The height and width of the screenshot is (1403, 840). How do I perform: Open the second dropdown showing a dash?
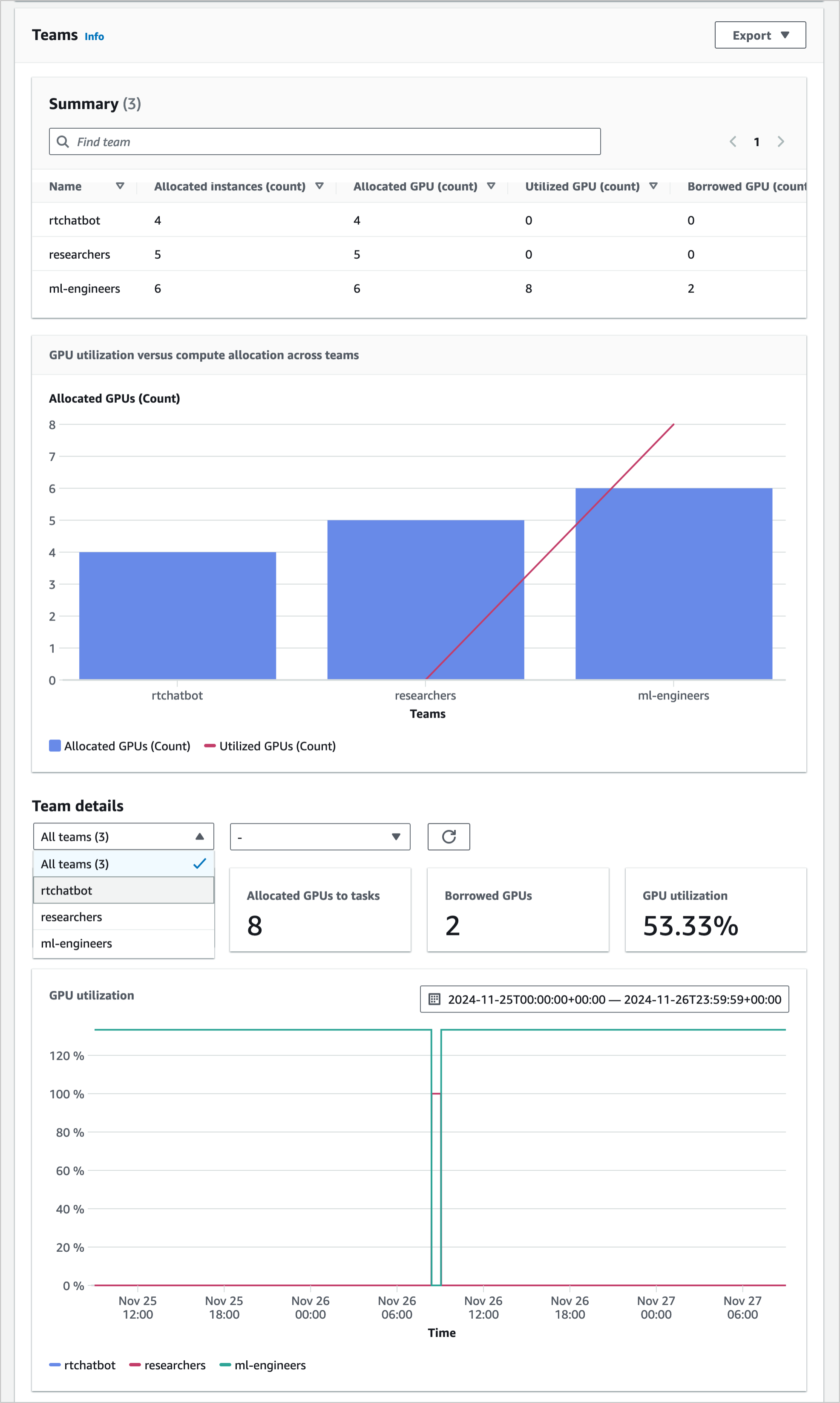[x=320, y=836]
